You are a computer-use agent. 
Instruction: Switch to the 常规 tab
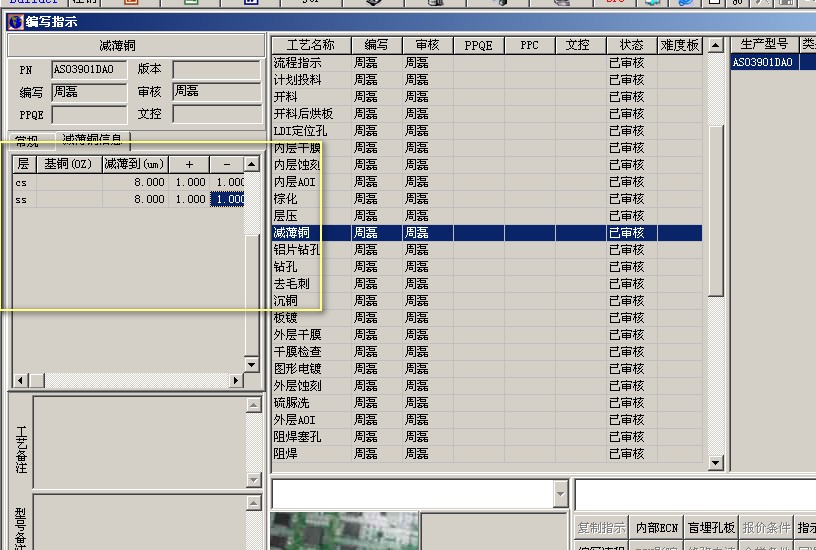pyautogui.click(x=30, y=140)
